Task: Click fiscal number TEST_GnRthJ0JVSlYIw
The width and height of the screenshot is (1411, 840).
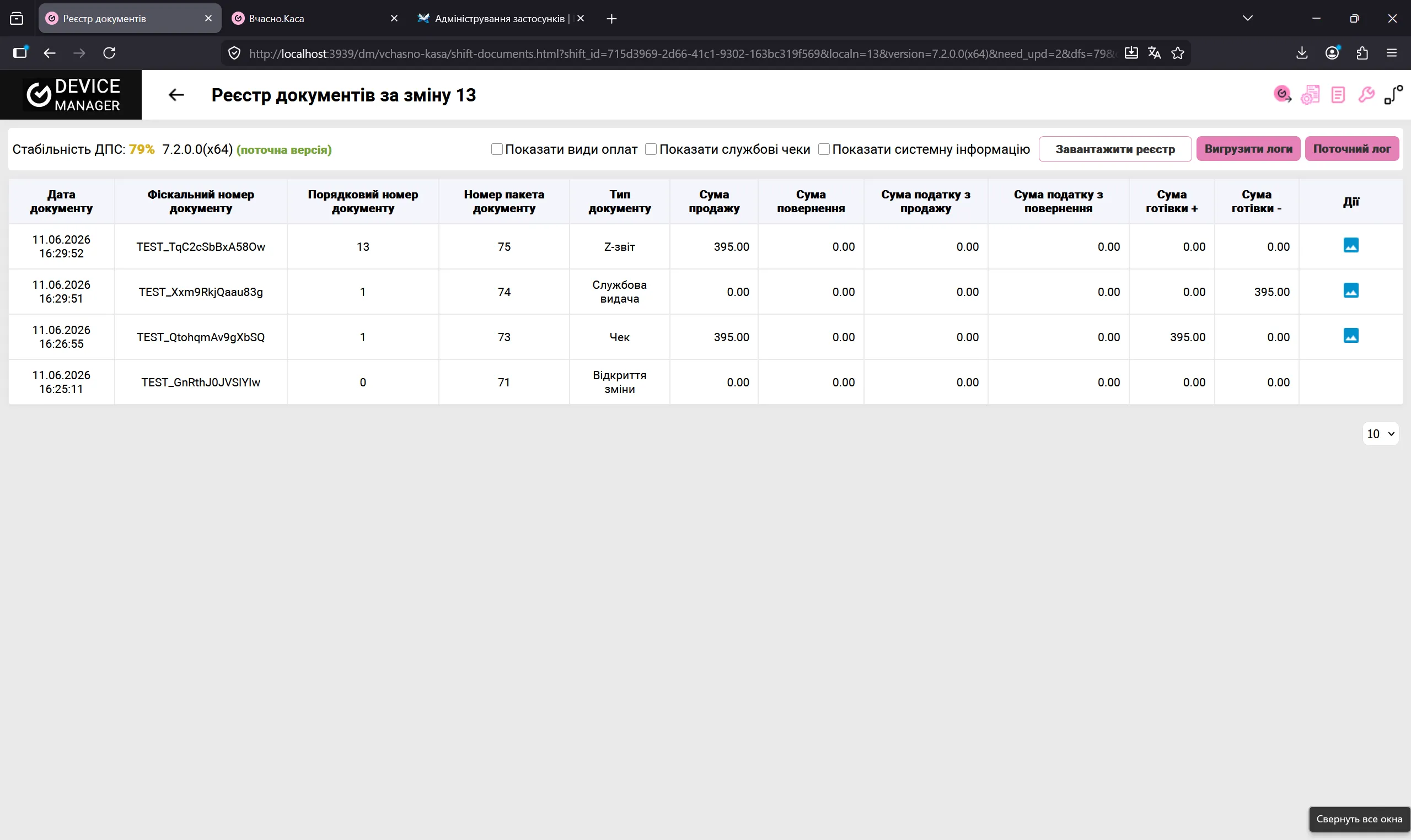Action: coord(201,383)
